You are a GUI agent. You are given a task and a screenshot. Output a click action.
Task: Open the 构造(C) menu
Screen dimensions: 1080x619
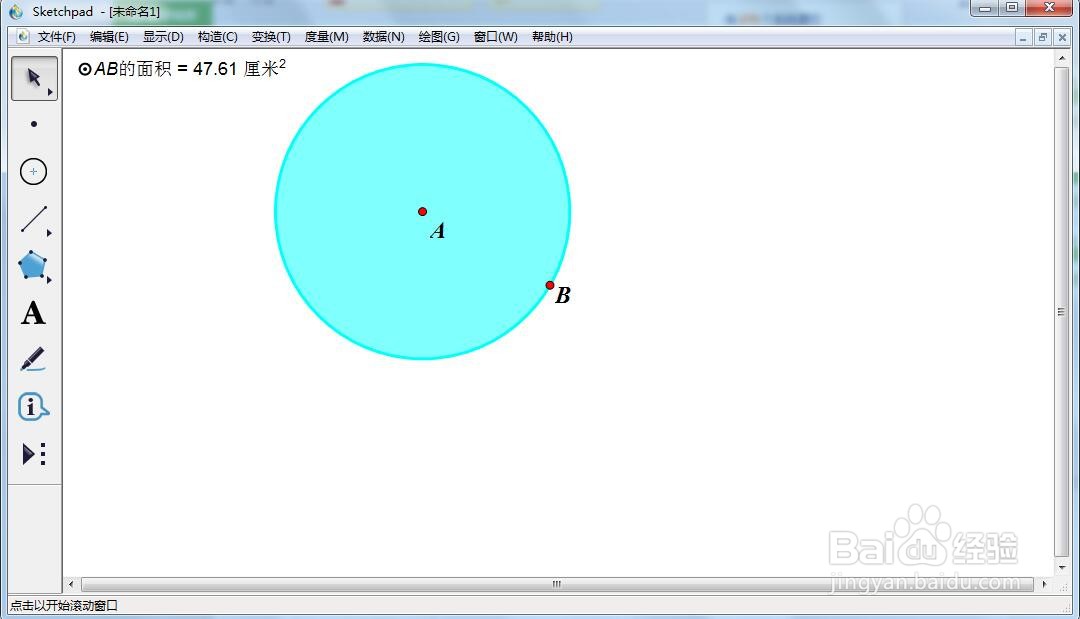218,36
